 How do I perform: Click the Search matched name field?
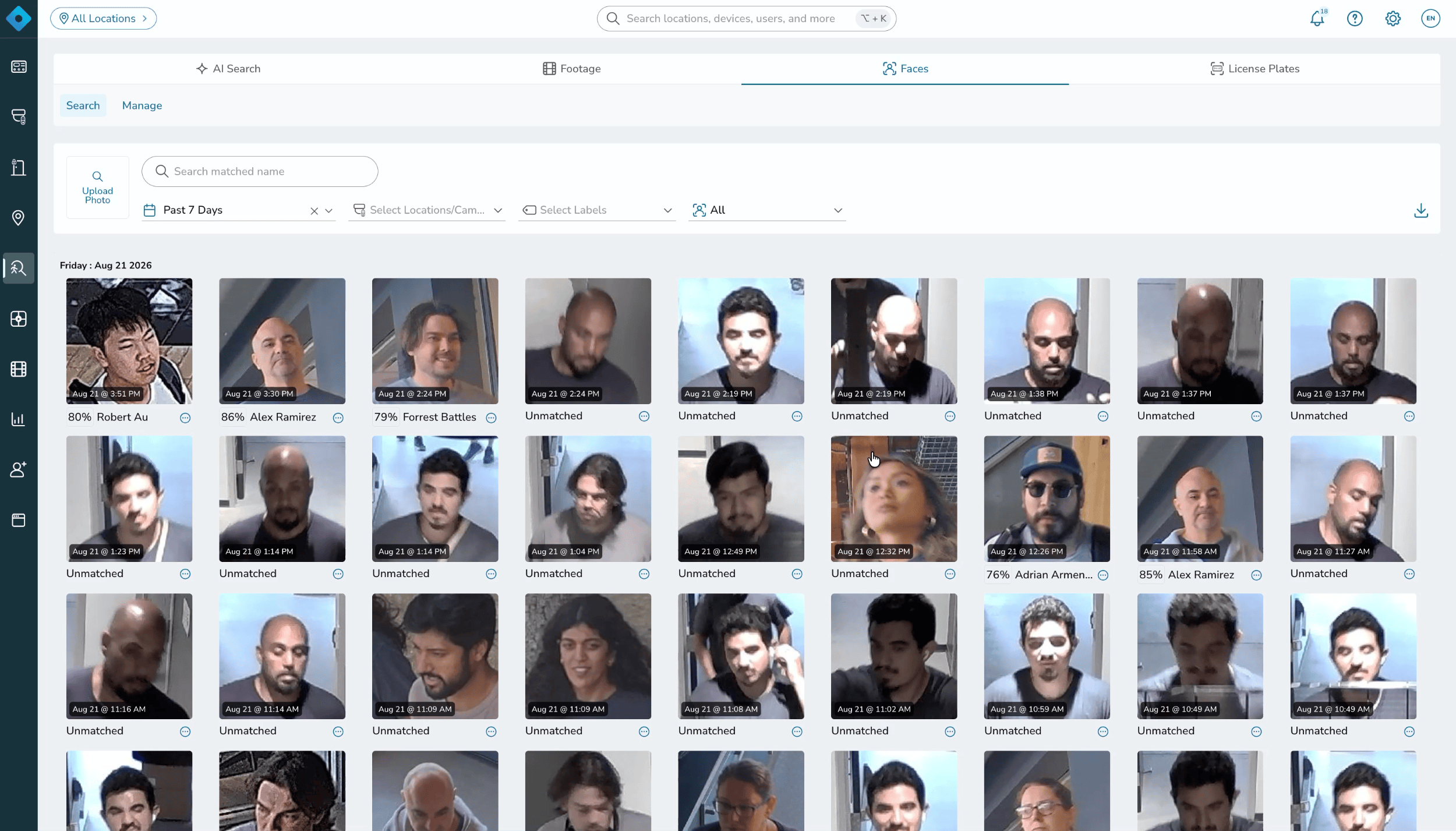pyautogui.click(x=260, y=171)
